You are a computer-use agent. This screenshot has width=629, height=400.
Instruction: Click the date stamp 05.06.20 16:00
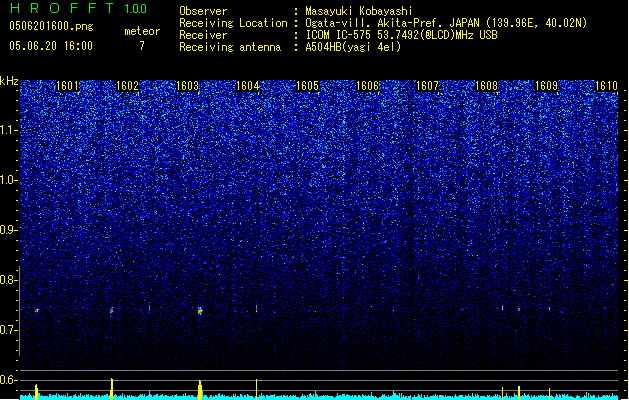point(51,46)
